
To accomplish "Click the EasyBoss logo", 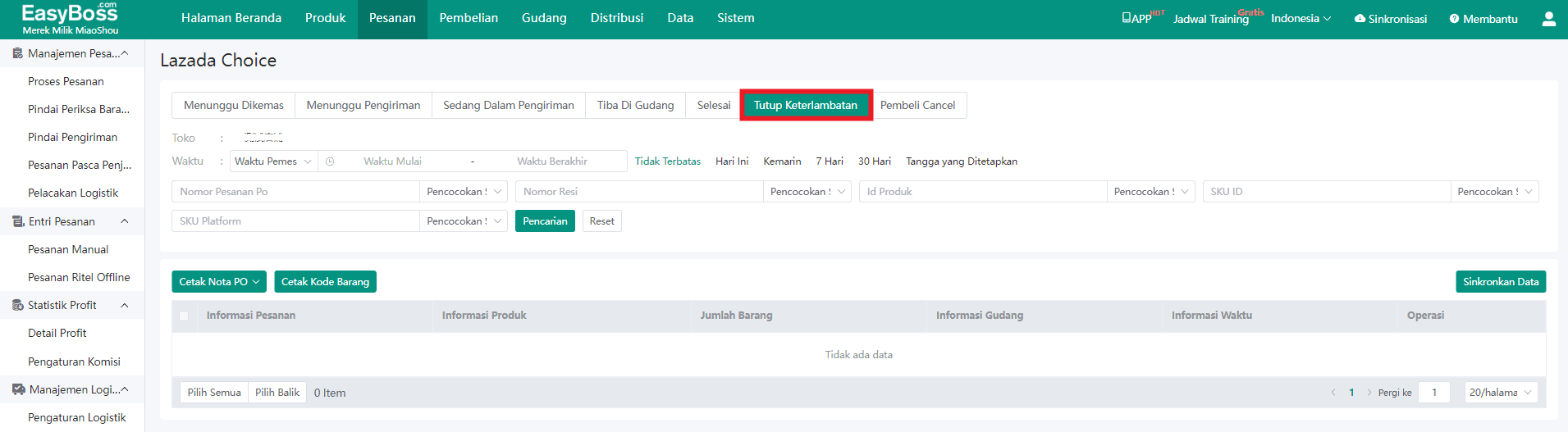I will 70,18.
